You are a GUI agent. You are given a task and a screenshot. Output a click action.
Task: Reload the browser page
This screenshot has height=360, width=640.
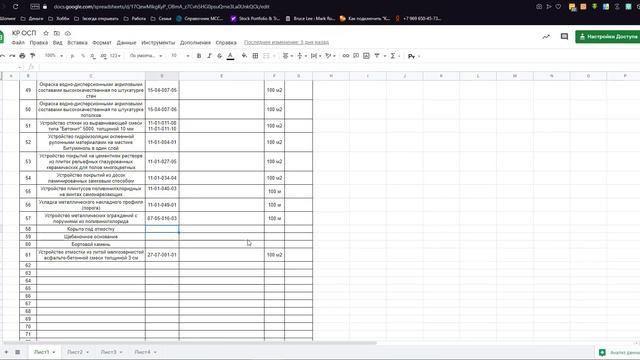(x=16, y=7)
